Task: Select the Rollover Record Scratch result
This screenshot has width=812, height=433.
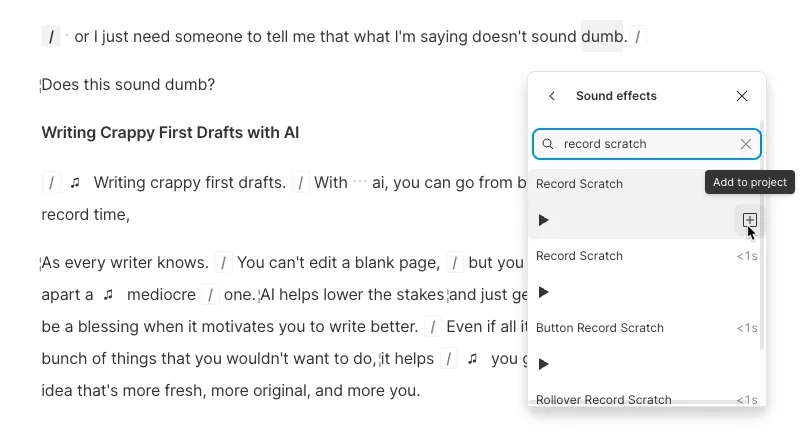Action: (604, 399)
